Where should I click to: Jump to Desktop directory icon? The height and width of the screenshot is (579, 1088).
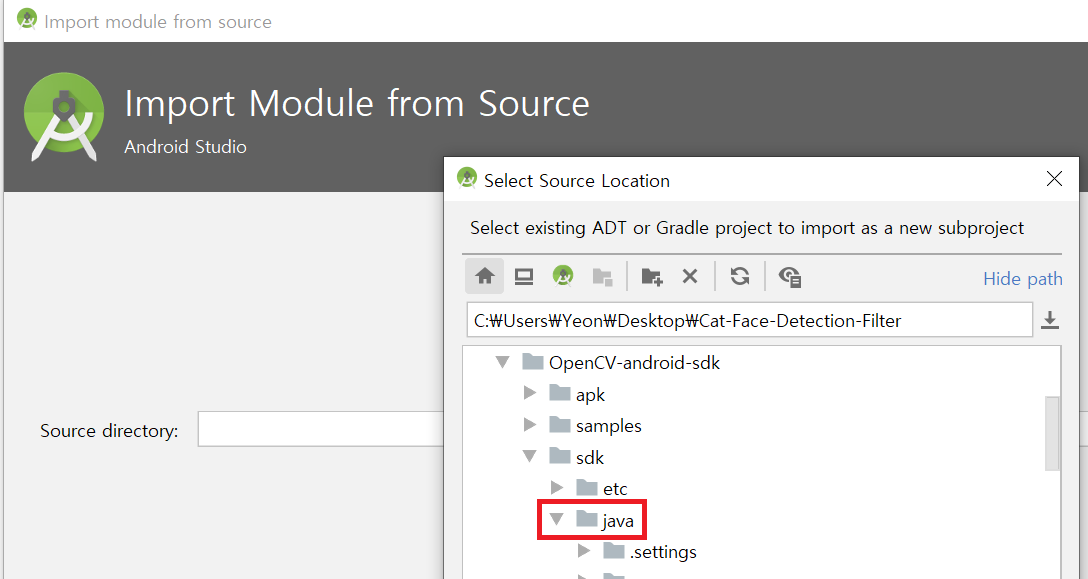524,276
